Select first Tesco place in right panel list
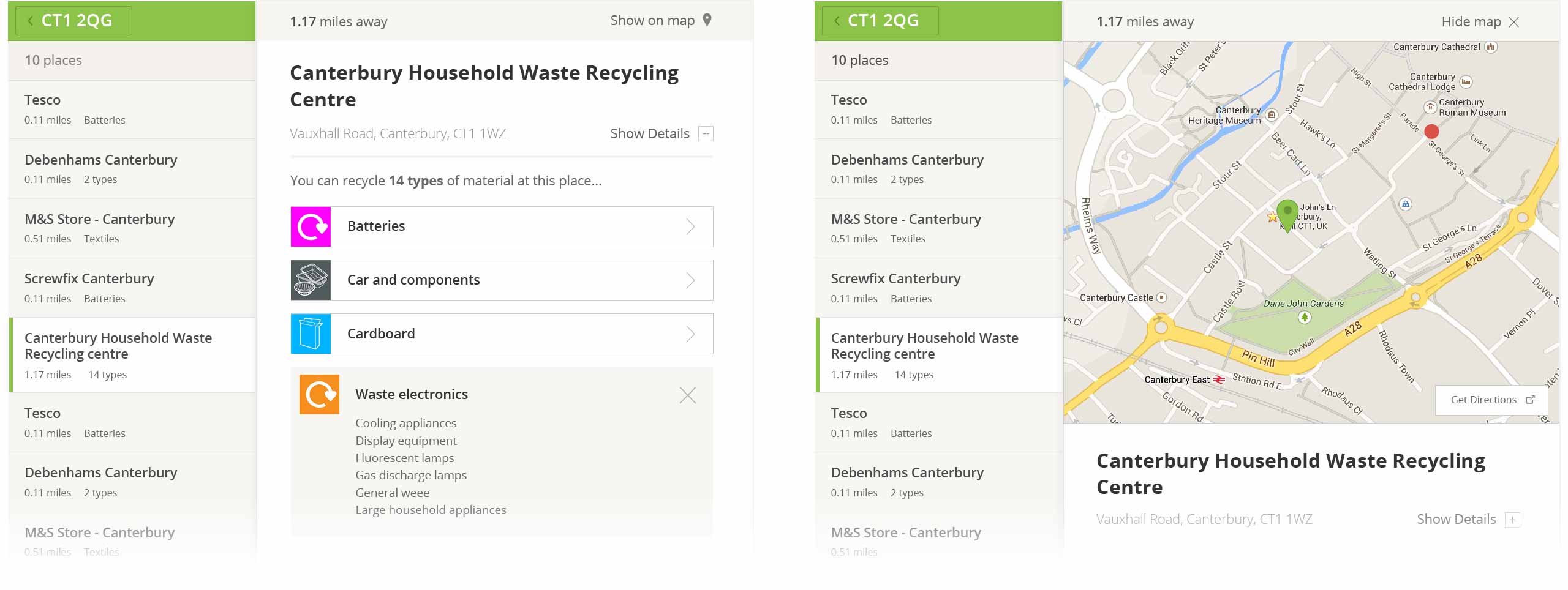This screenshot has height=590, width=1568. click(938, 109)
